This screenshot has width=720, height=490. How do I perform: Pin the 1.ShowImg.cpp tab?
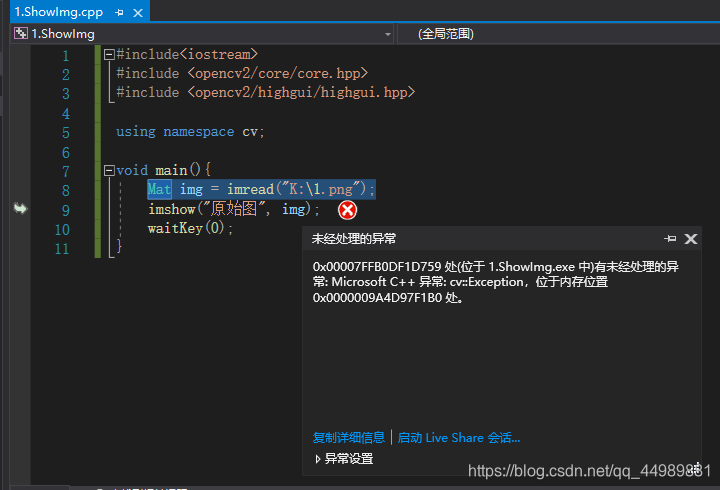point(119,13)
